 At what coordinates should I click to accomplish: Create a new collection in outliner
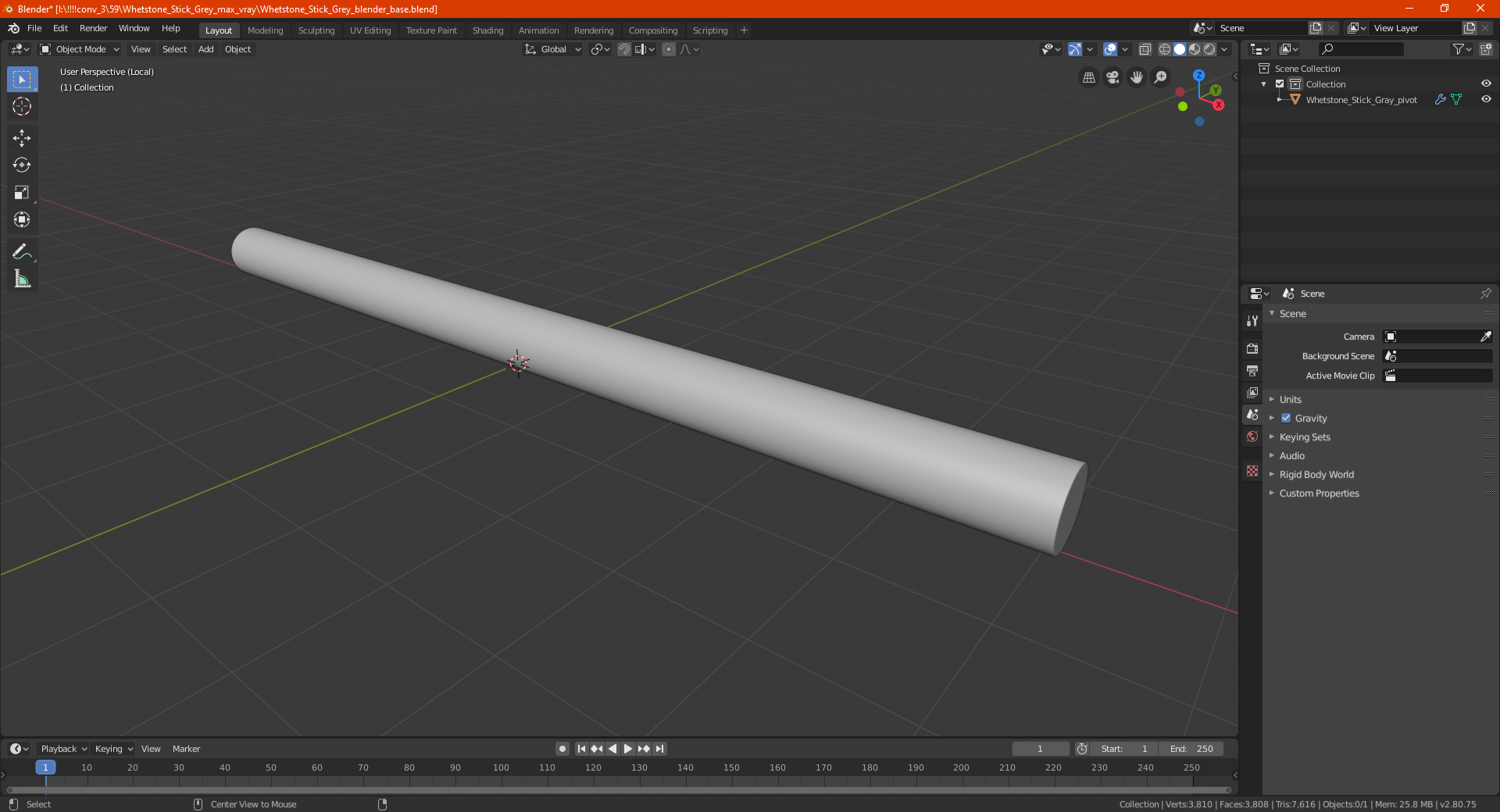(x=1485, y=49)
